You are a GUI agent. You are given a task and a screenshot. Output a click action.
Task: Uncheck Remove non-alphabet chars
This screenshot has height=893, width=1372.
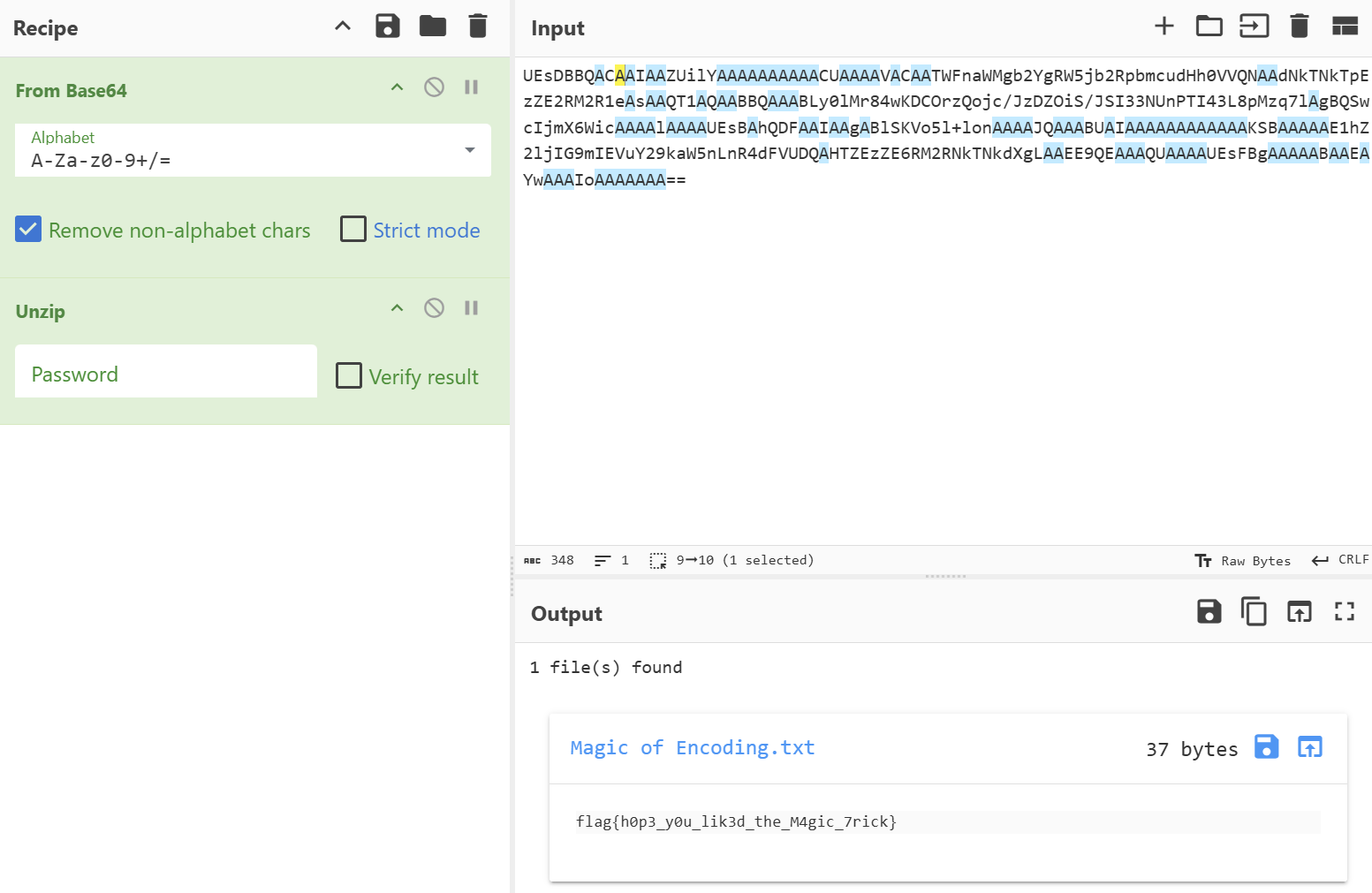tap(28, 230)
